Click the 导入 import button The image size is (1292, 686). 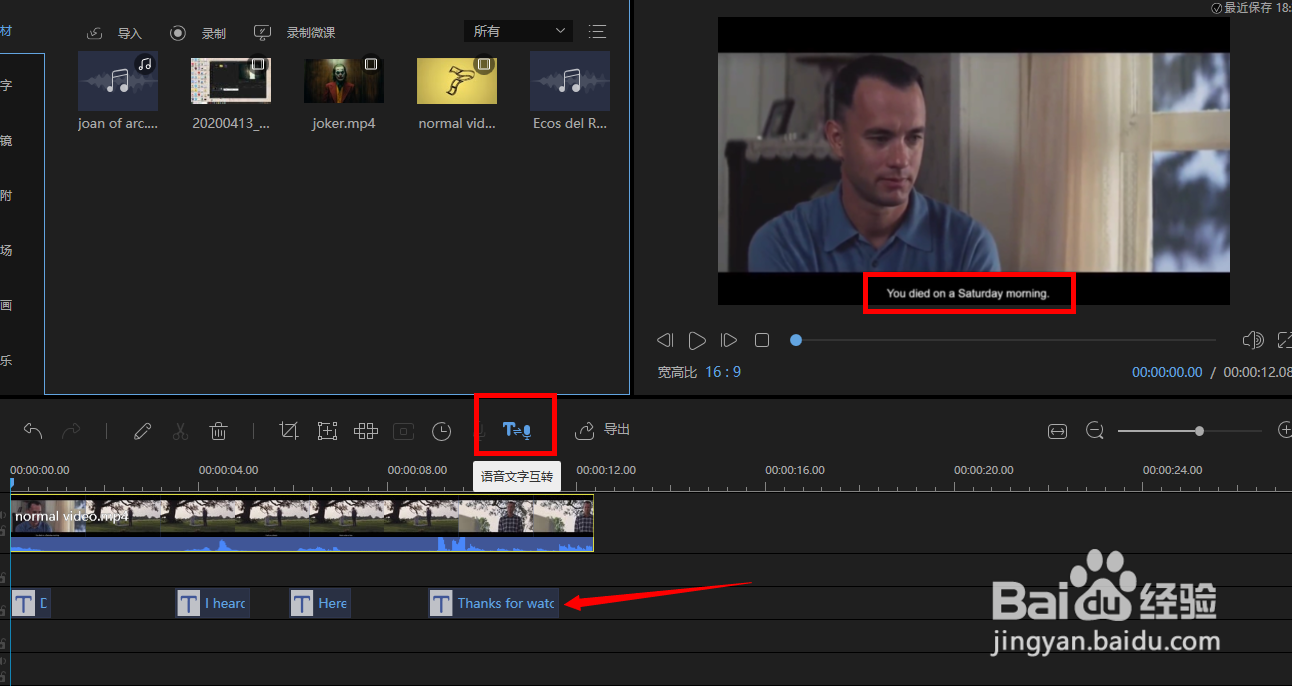pos(115,33)
